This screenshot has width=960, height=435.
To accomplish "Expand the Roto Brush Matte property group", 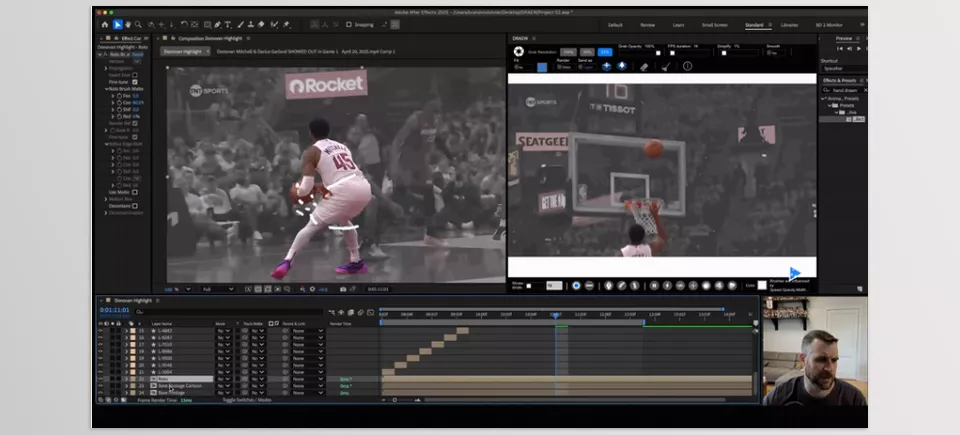I will click(106, 89).
